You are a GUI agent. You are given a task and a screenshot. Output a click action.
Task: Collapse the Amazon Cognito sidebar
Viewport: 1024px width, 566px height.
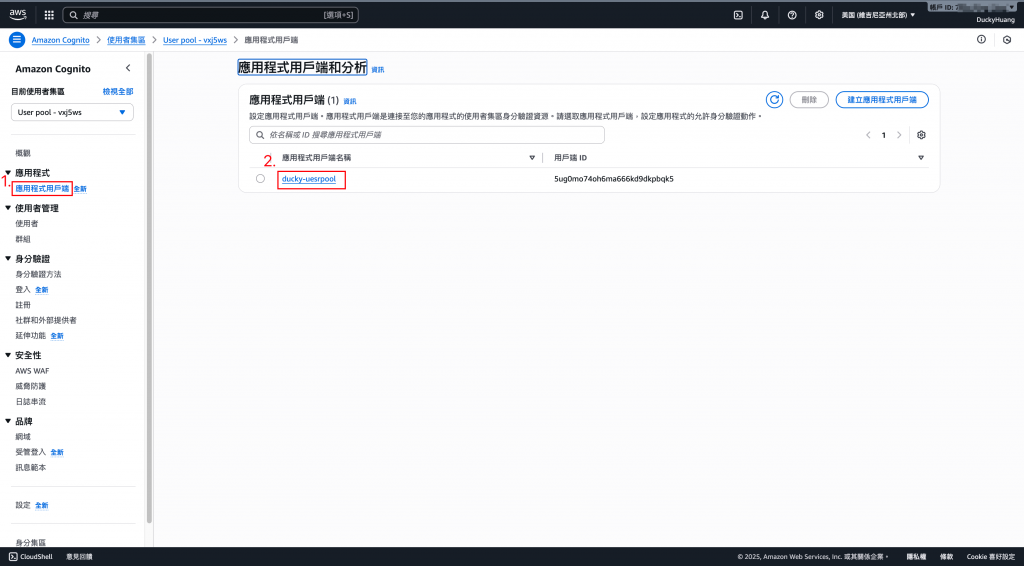pyautogui.click(x=128, y=68)
